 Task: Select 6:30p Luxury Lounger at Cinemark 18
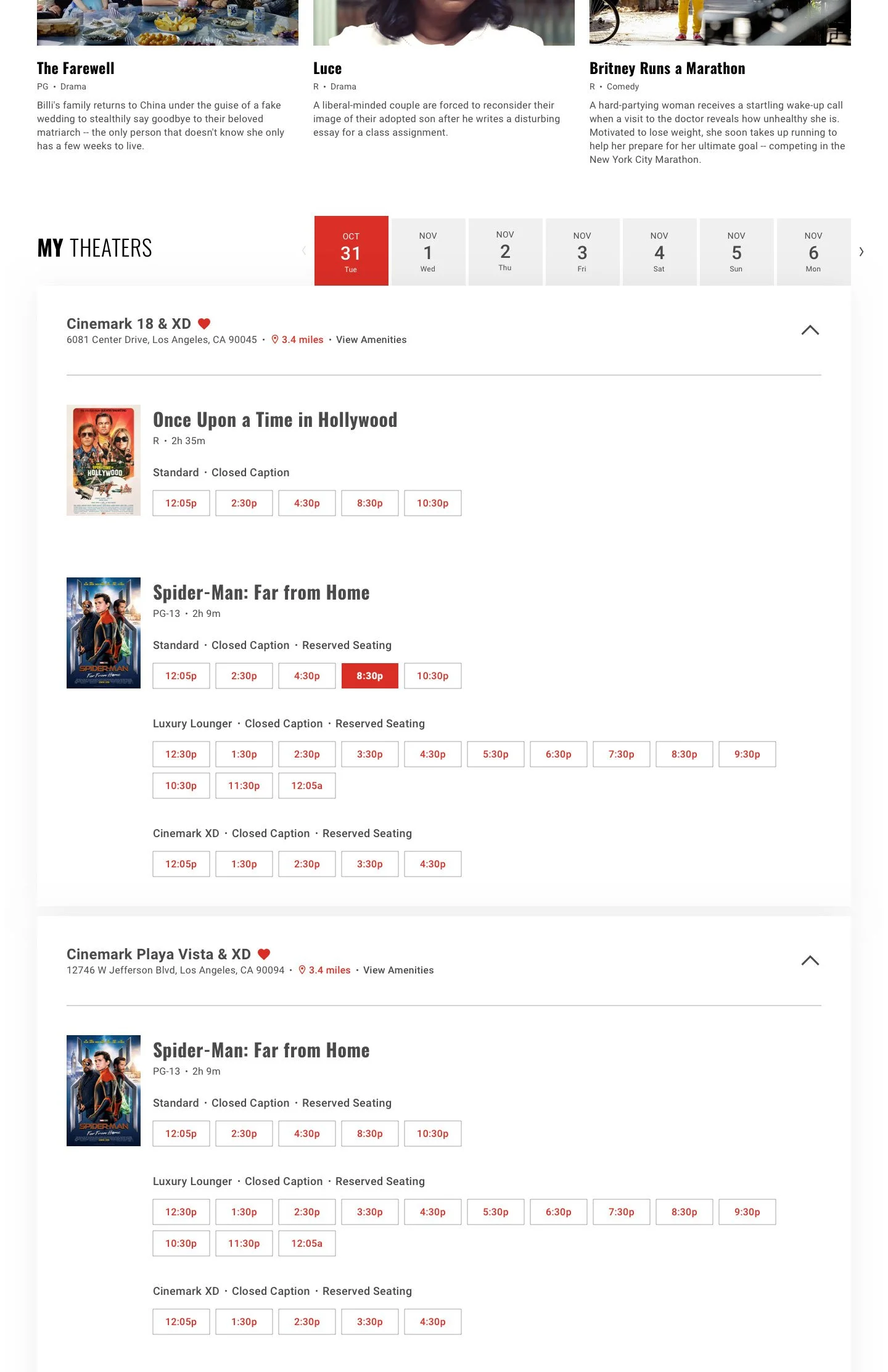pos(559,754)
